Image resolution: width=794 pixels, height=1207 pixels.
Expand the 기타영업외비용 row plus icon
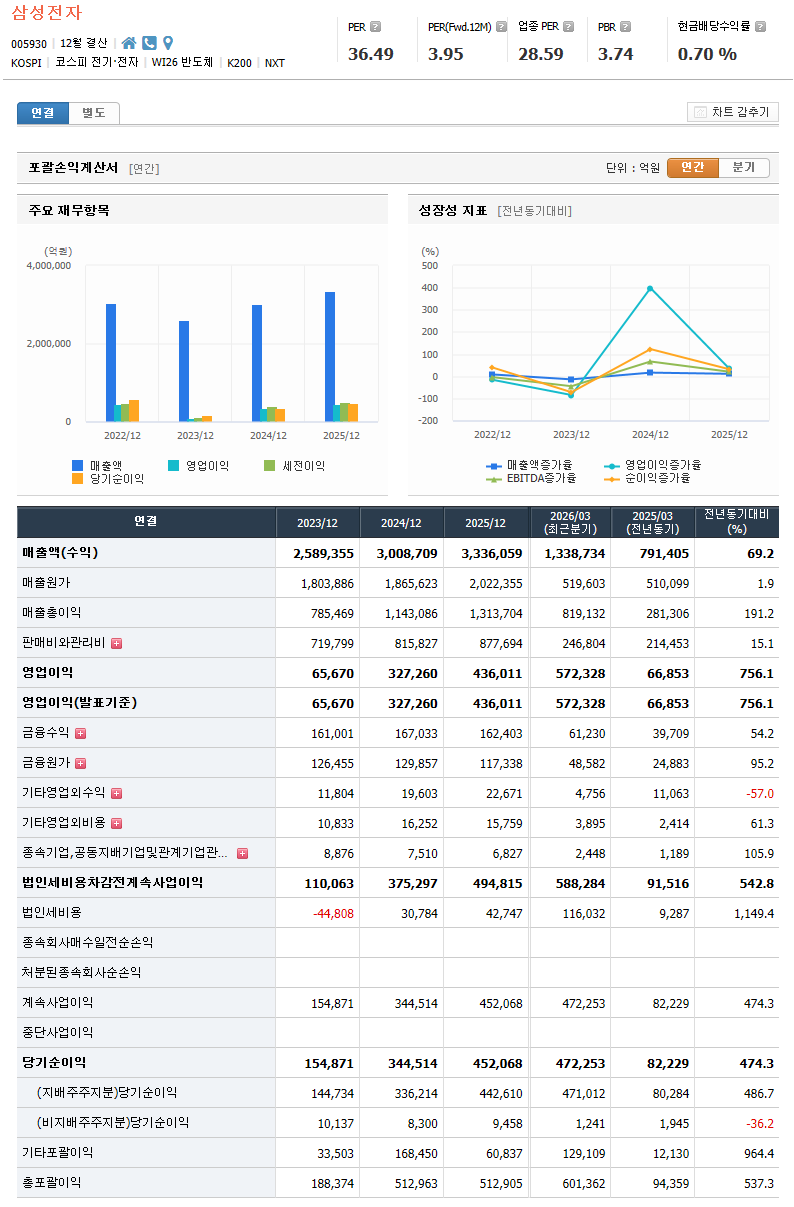(x=116, y=823)
